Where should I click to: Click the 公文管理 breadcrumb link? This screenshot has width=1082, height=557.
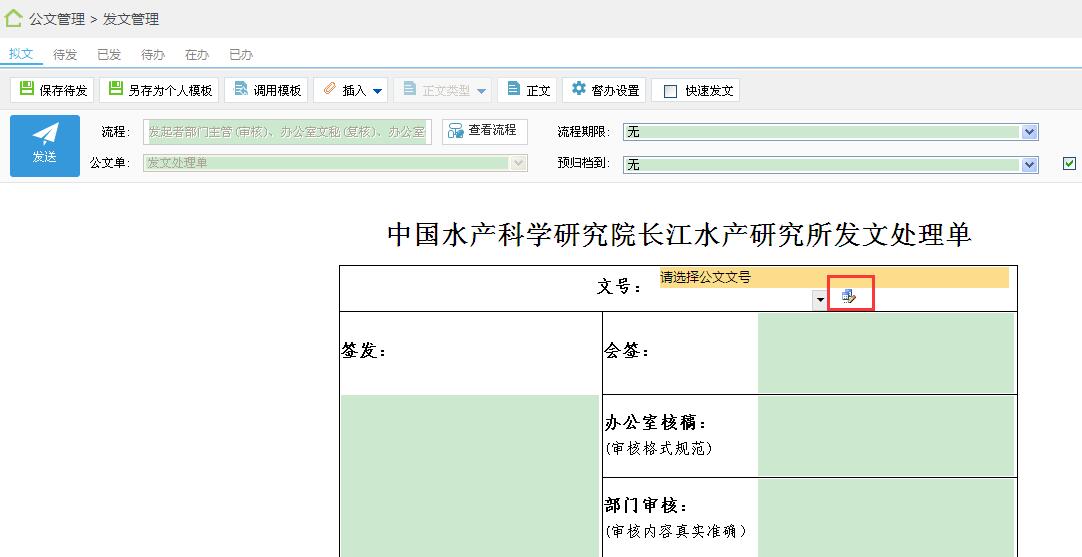[57, 19]
